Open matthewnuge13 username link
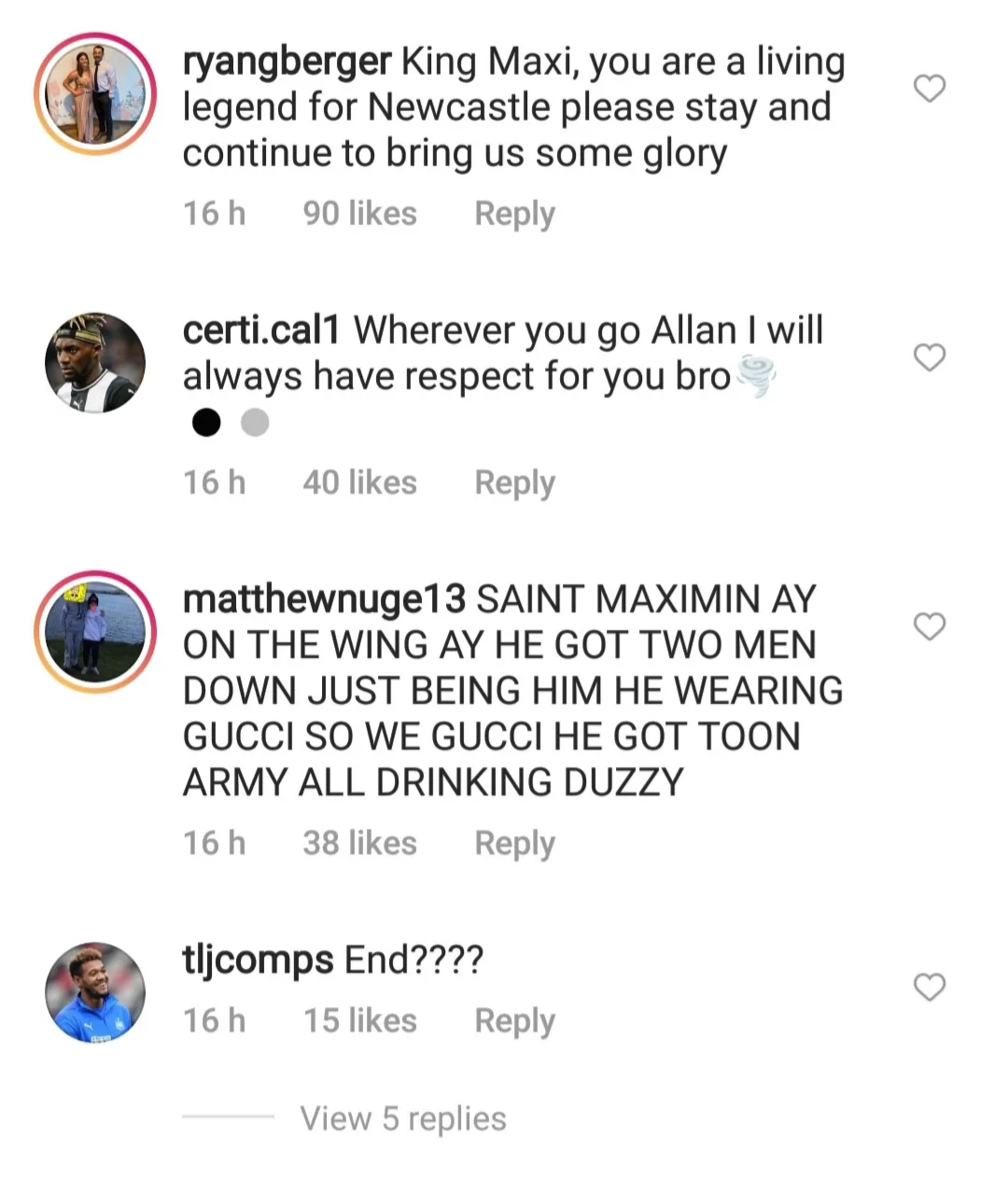Image resolution: width=1008 pixels, height=1193 pixels. pyautogui.click(x=323, y=599)
